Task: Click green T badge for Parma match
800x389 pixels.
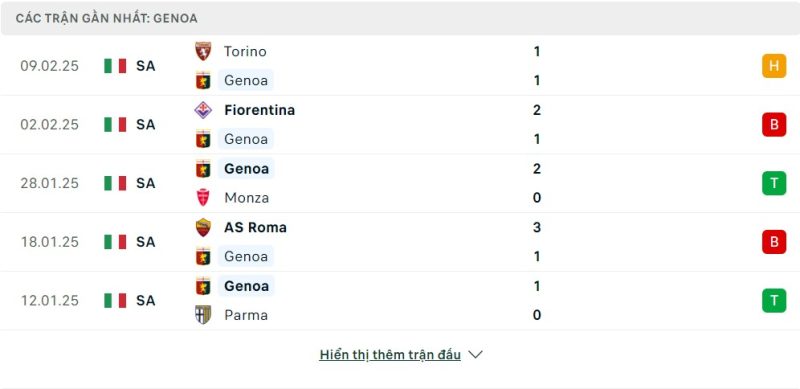Action: click(x=774, y=300)
